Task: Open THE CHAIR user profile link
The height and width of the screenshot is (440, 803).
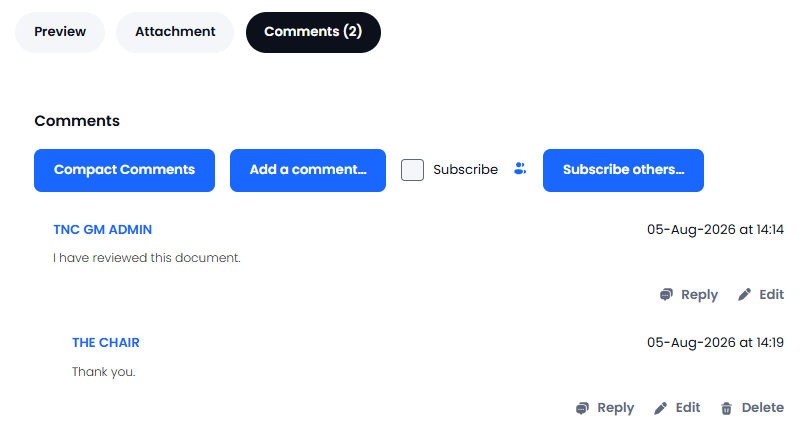Action: [105, 343]
